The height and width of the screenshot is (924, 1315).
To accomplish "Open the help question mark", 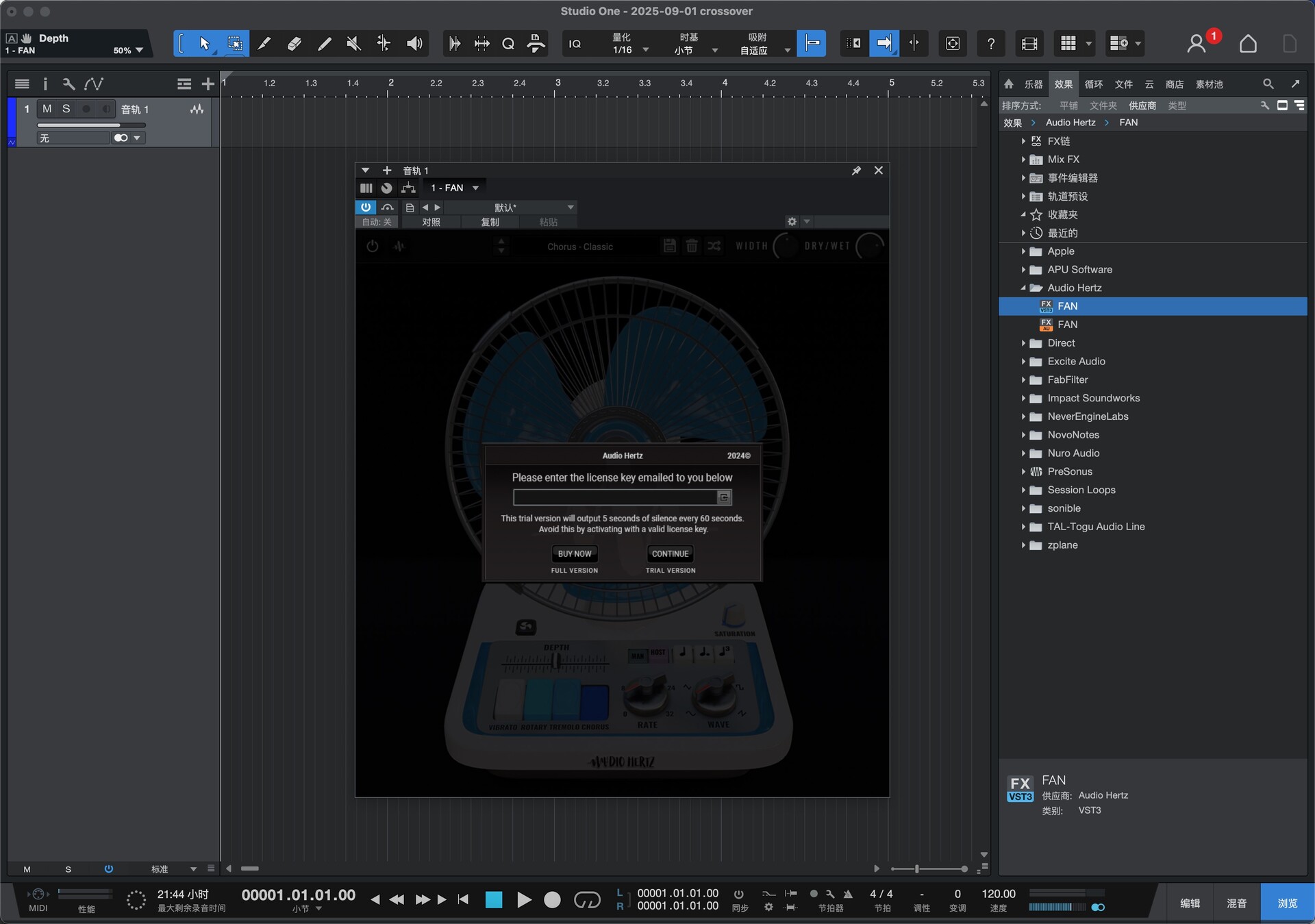I will [990, 44].
